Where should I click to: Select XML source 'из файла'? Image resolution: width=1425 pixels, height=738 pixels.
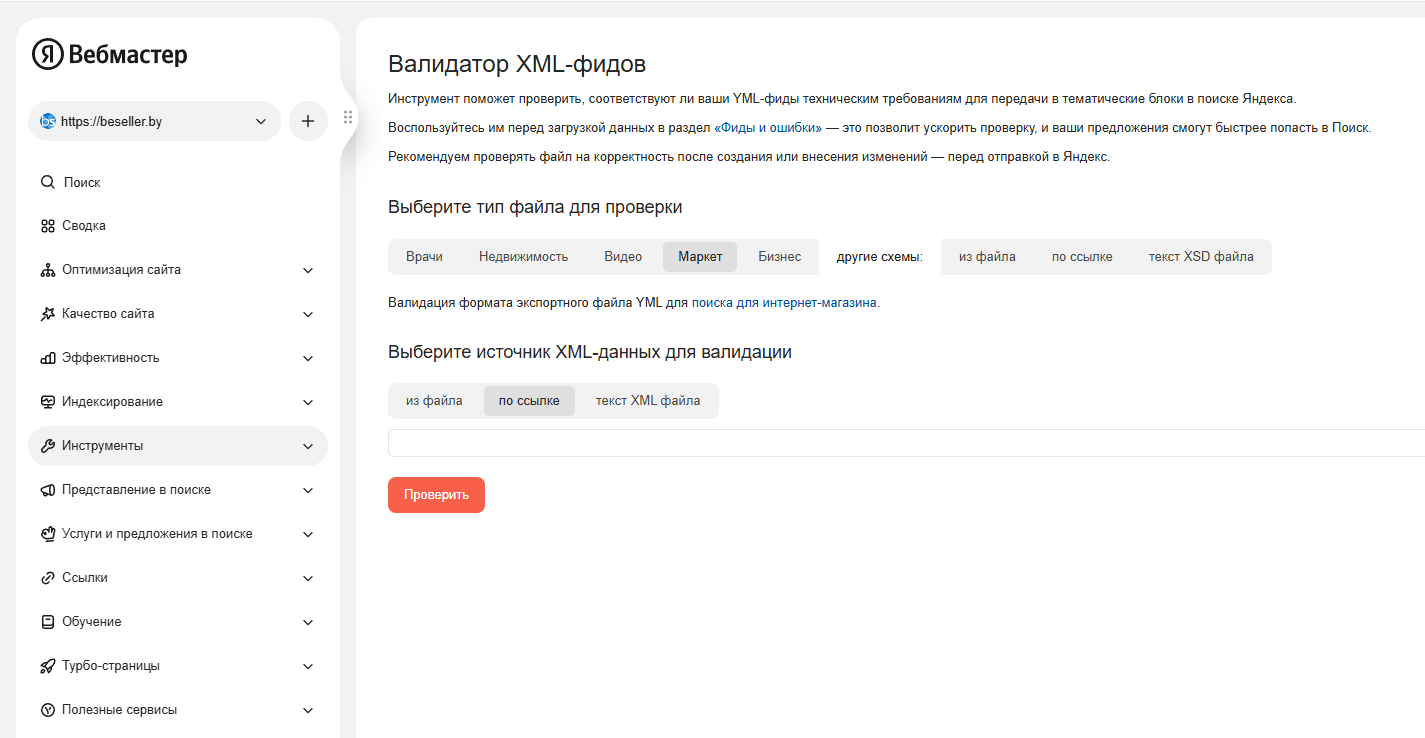[434, 401]
